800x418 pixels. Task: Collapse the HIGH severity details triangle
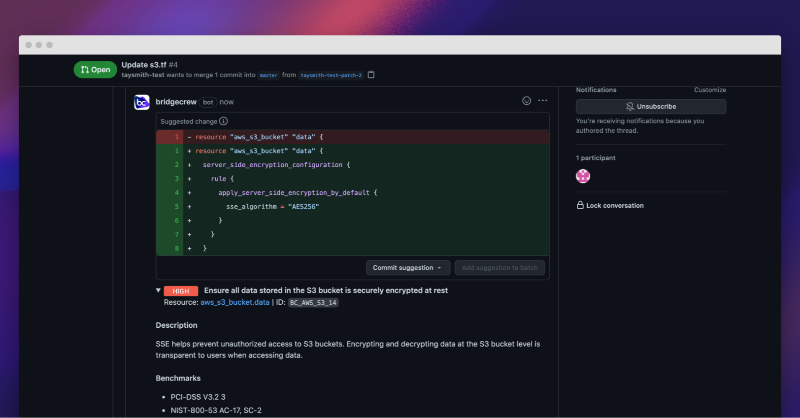pos(158,290)
